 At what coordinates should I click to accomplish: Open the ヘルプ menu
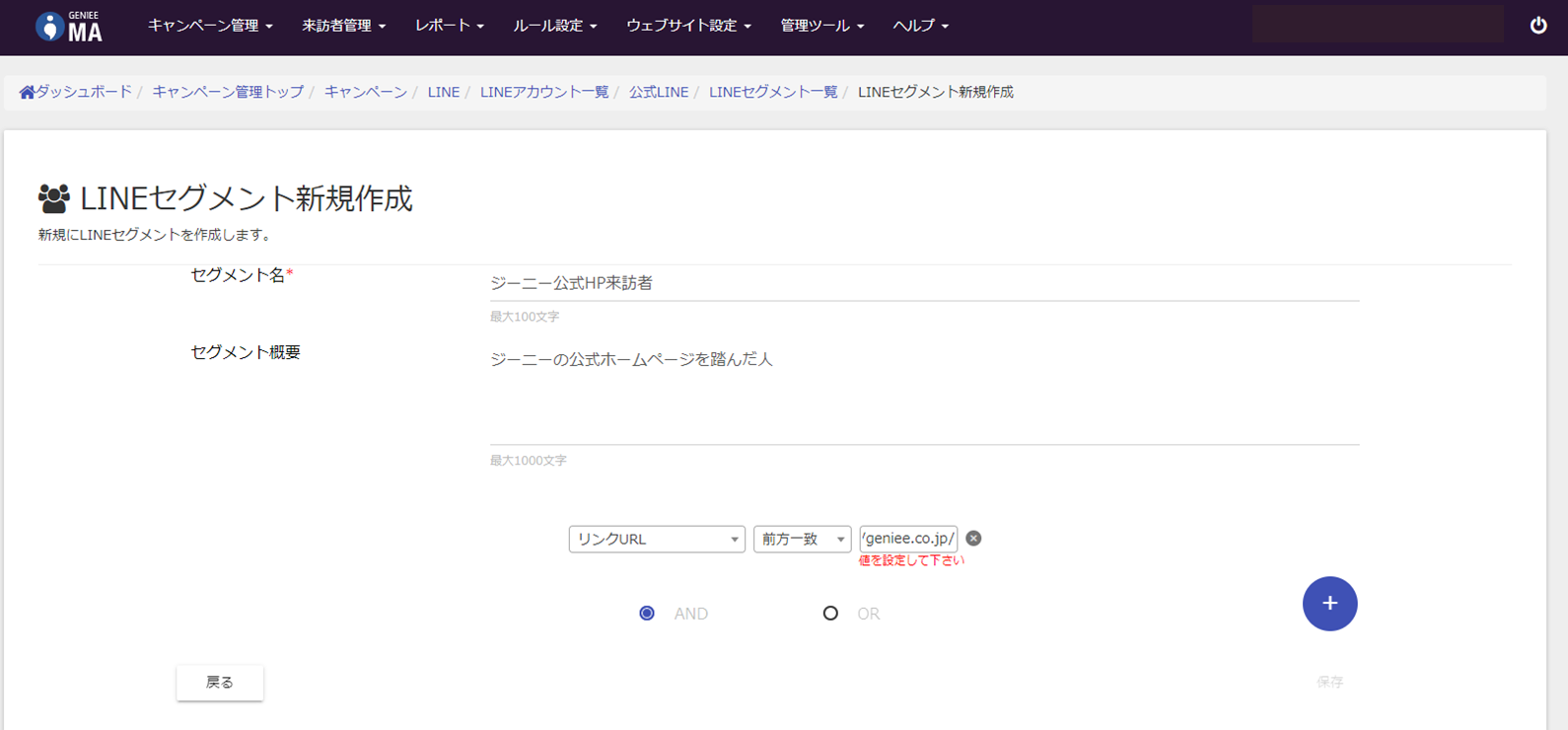click(x=920, y=26)
